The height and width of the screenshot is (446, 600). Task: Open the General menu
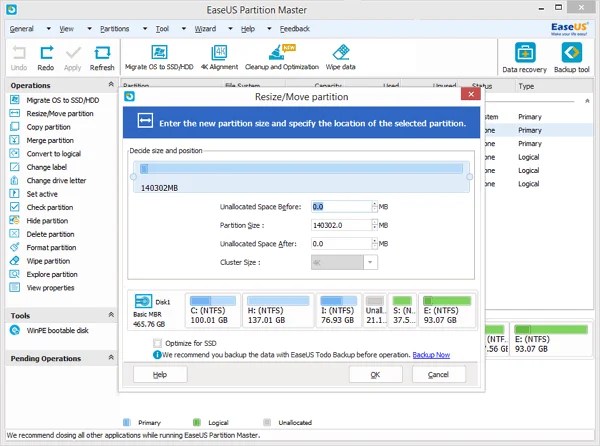pos(22,29)
